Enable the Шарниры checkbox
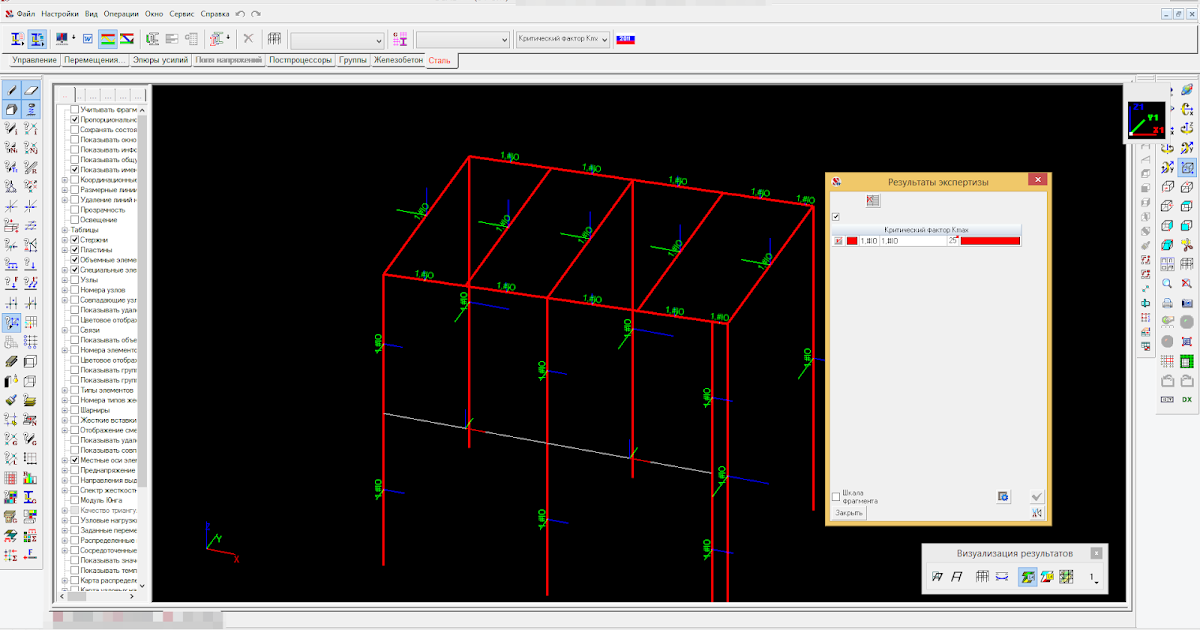 coord(75,410)
